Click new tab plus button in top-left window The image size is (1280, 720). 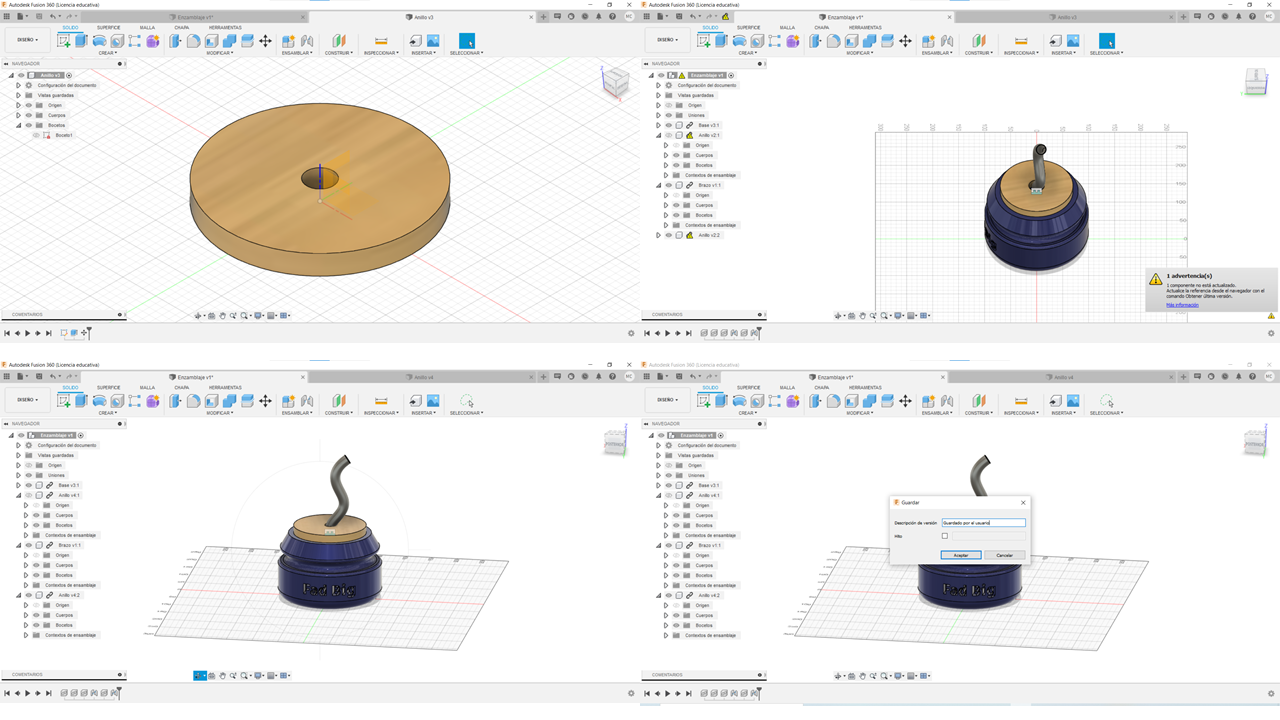click(x=544, y=17)
